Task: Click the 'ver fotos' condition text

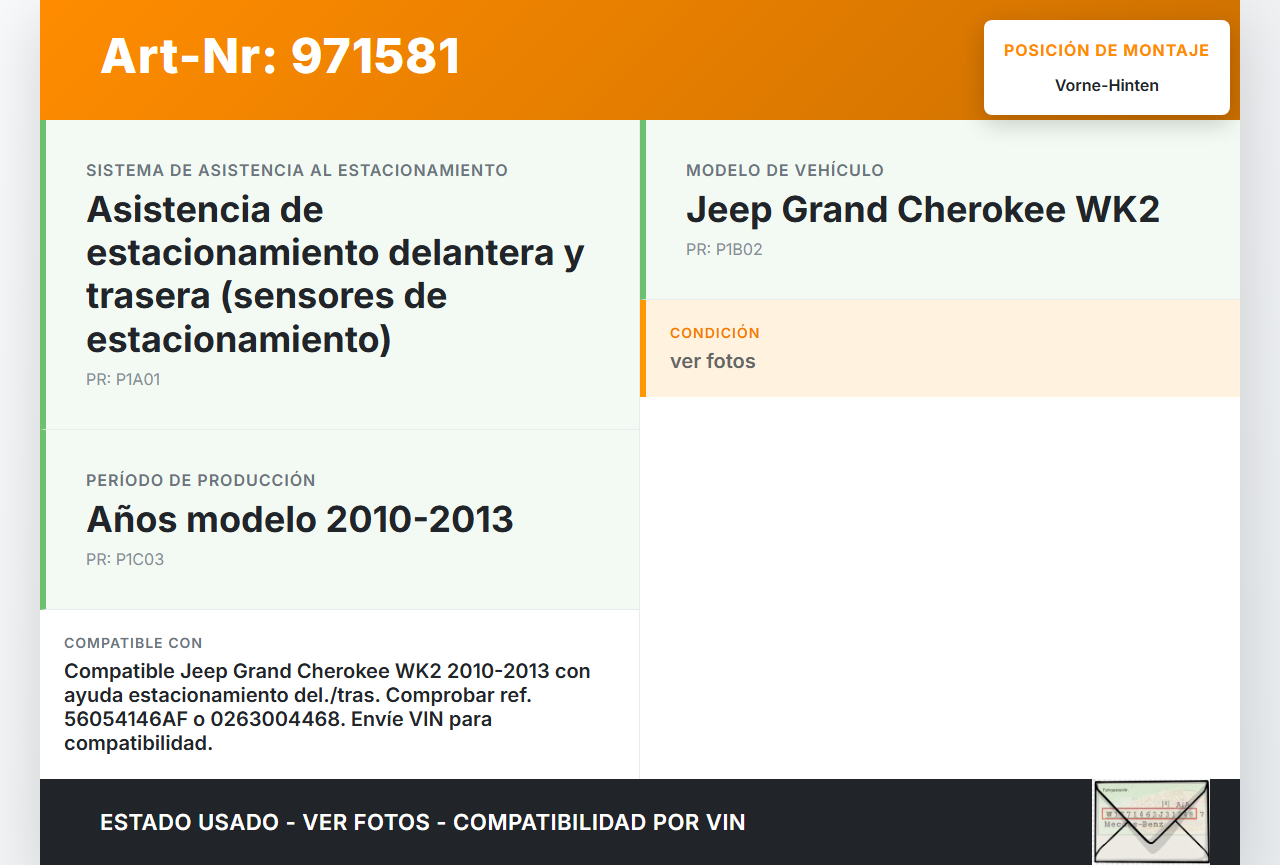Action: click(x=713, y=361)
